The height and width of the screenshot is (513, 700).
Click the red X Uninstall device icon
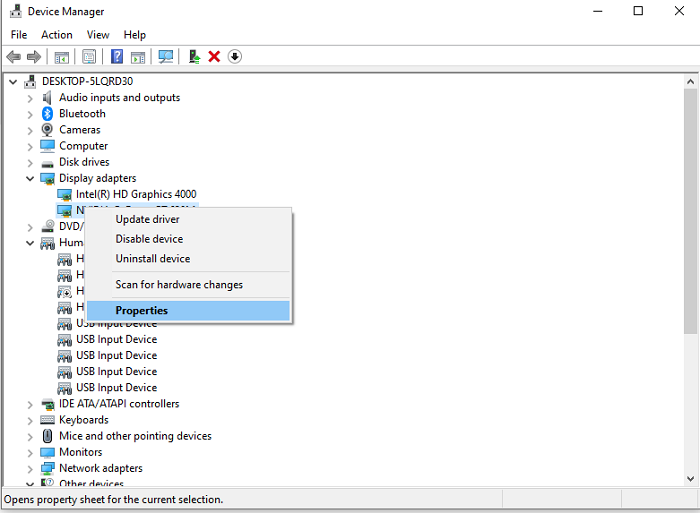click(214, 57)
